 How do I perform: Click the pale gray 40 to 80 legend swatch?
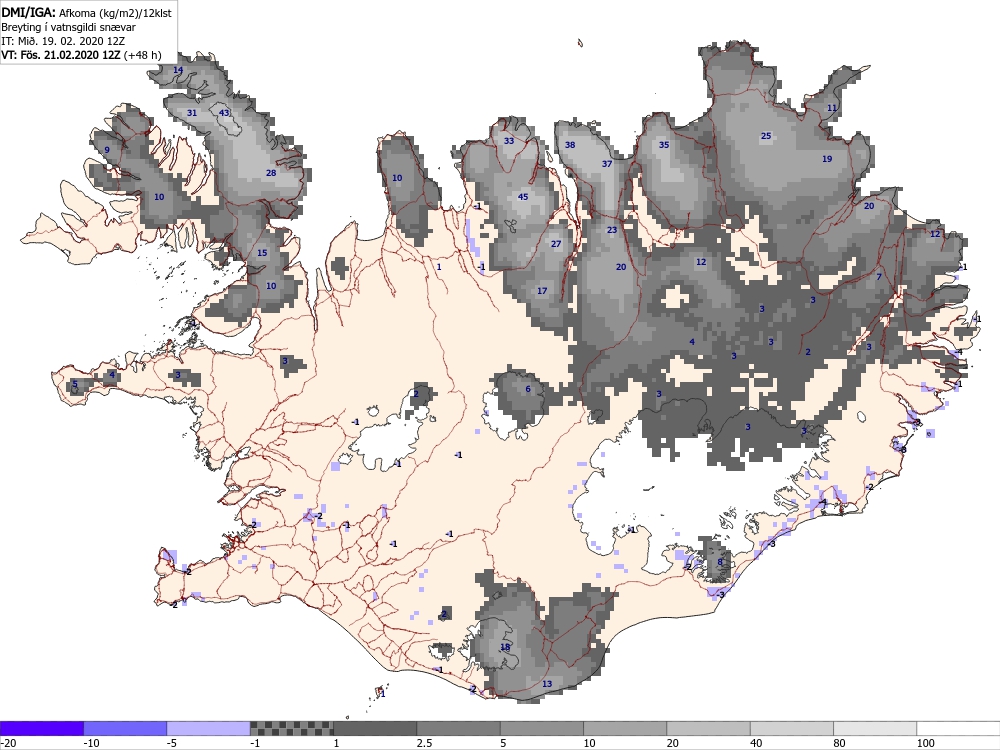coord(791,728)
